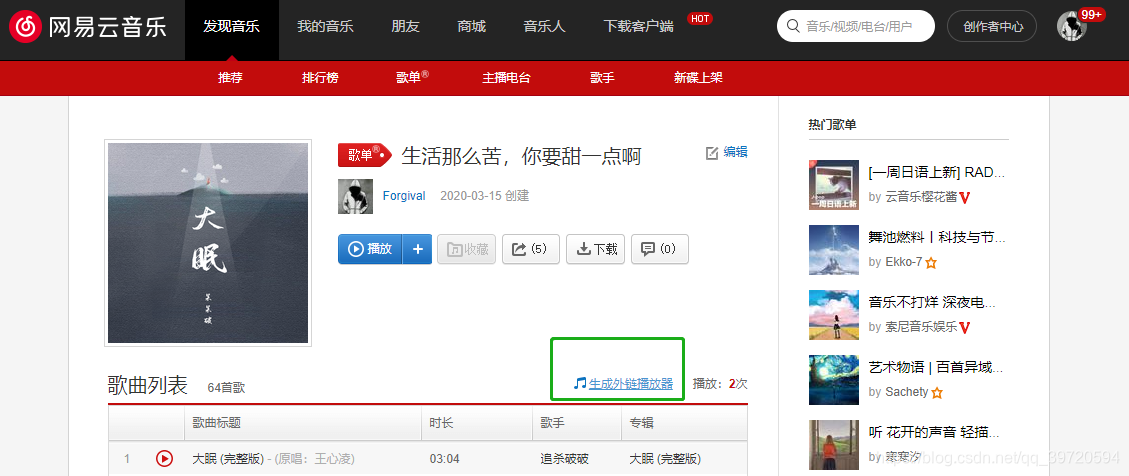Click song duration 03:04

[x=444, y=459]
